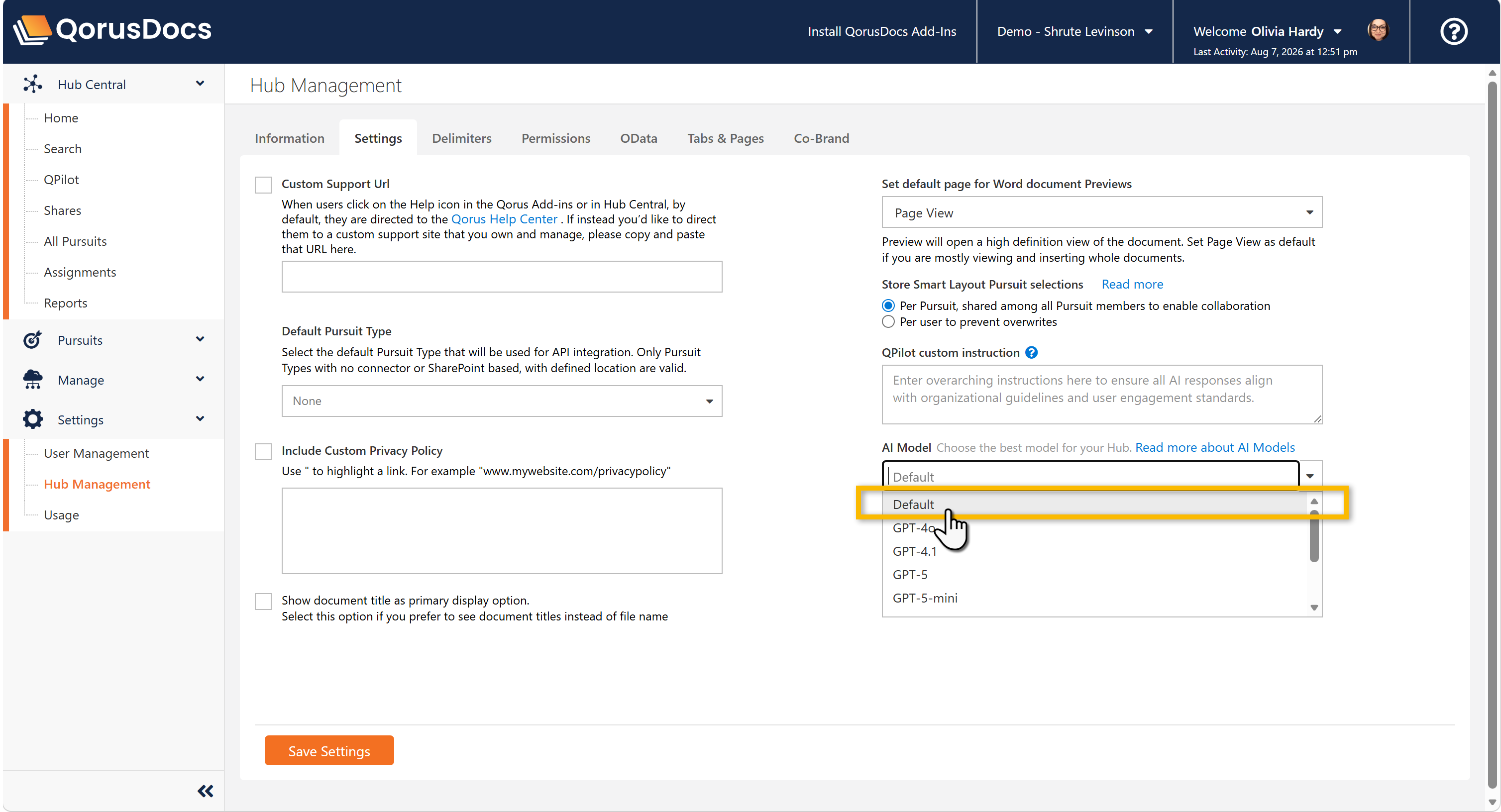The height and width of the screenshot is (812, 1501).
Task: Open User Management in the sidebar
Action: click(96, 453)
